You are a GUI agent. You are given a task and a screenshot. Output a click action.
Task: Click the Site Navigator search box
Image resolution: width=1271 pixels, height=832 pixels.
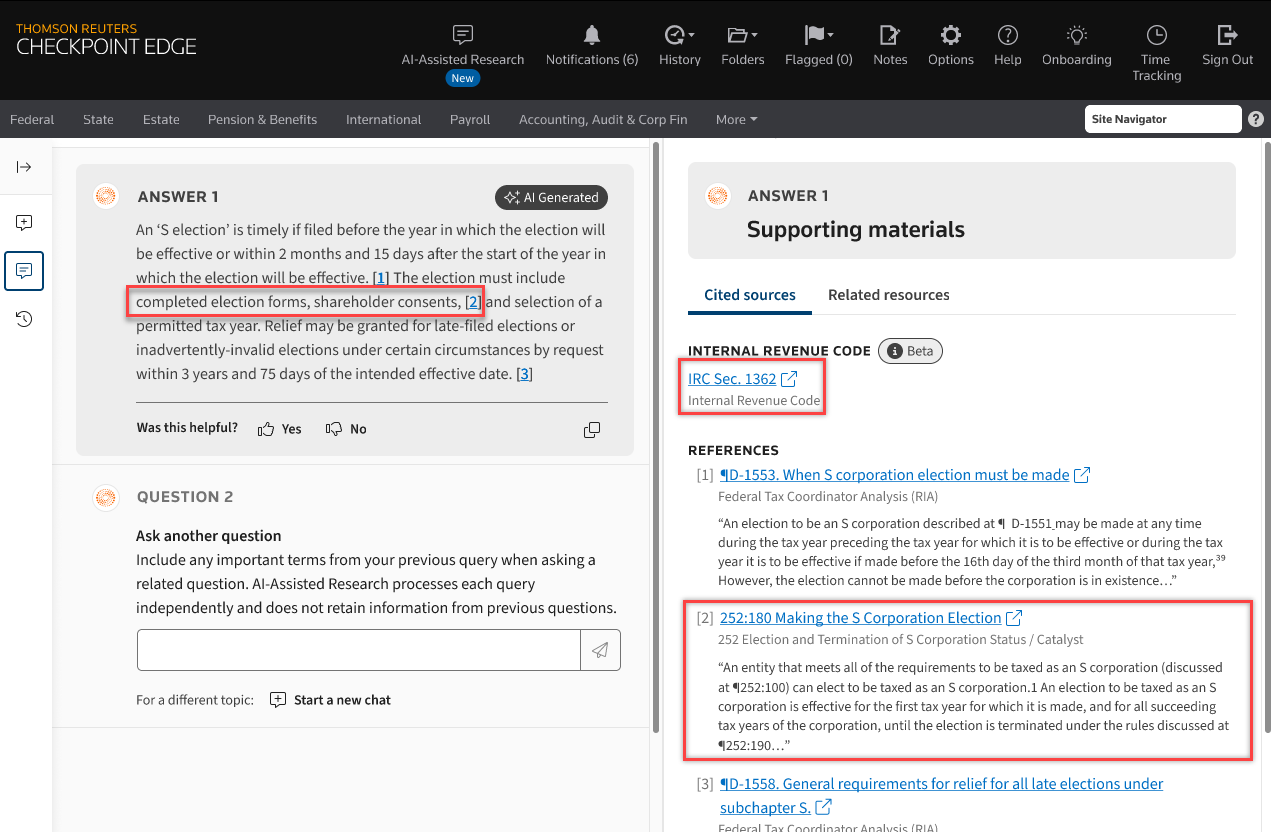pos(1162,119)
